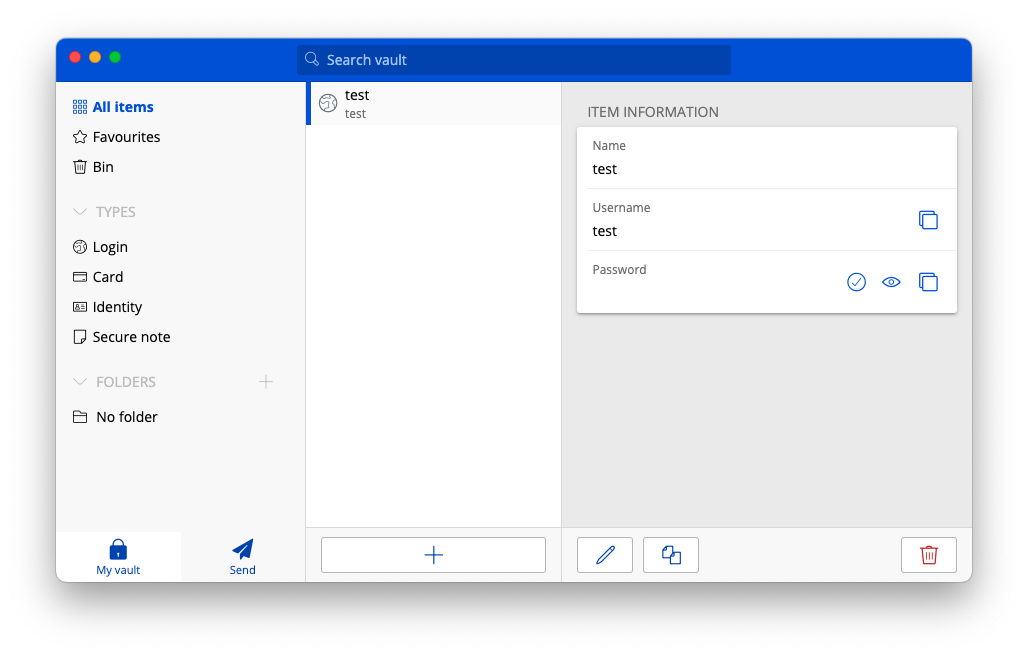Viewport: 1028px width, 656px height.
Task: Copy the password to clipboard
Action: [x=928, y=282]
